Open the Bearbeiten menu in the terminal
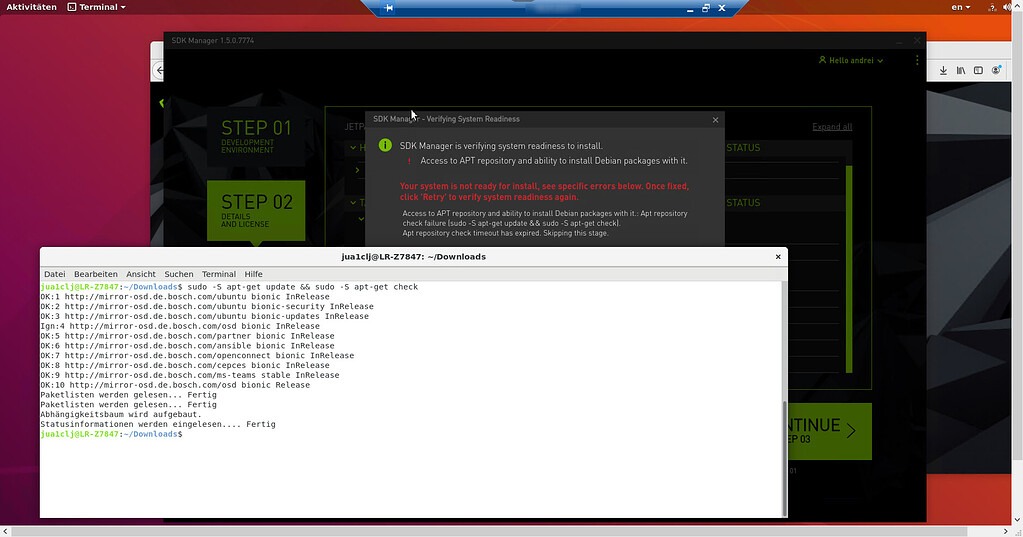 (x=96, y=274)
